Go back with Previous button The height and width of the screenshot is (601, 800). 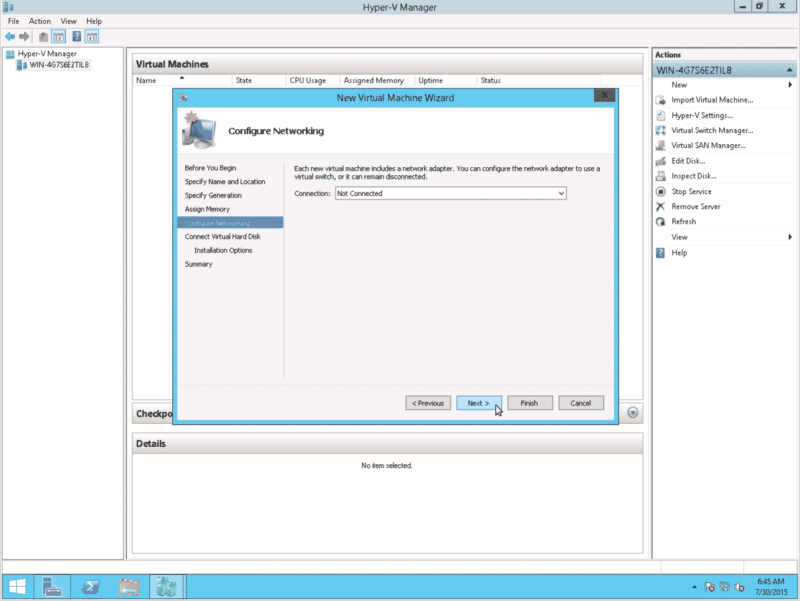tap(428, 403)
